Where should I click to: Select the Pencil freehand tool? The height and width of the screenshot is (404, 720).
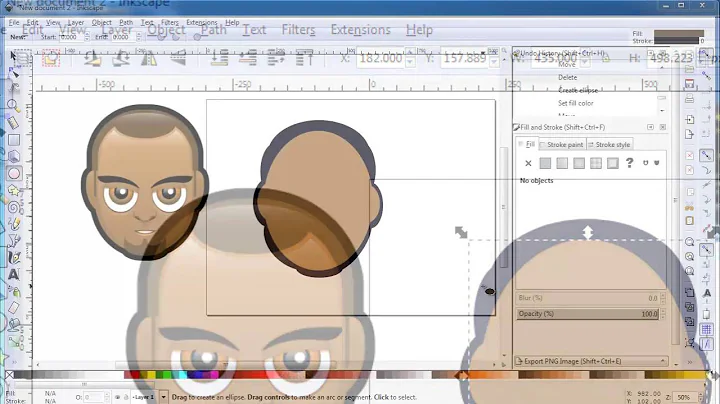(x=14, y=224)
